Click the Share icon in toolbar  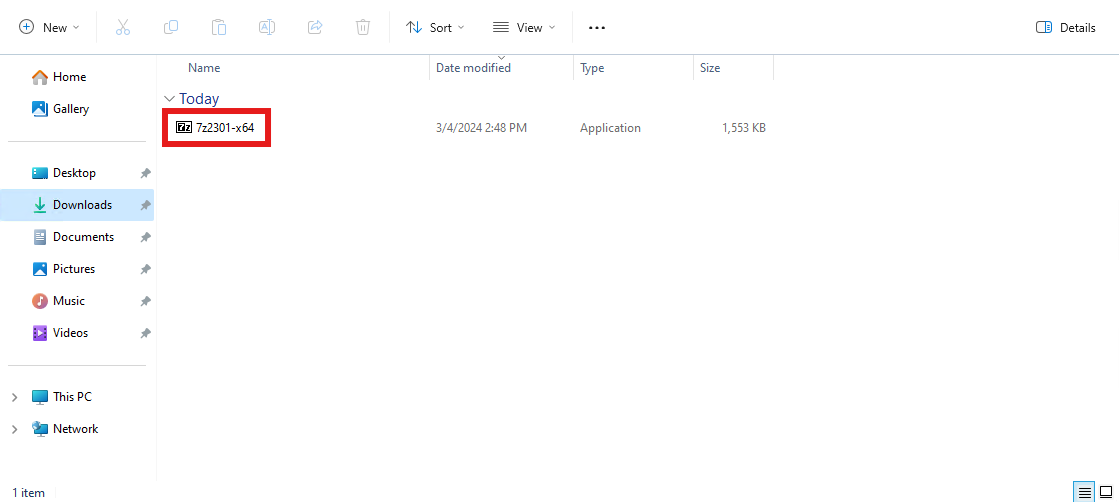coord(315,27)
